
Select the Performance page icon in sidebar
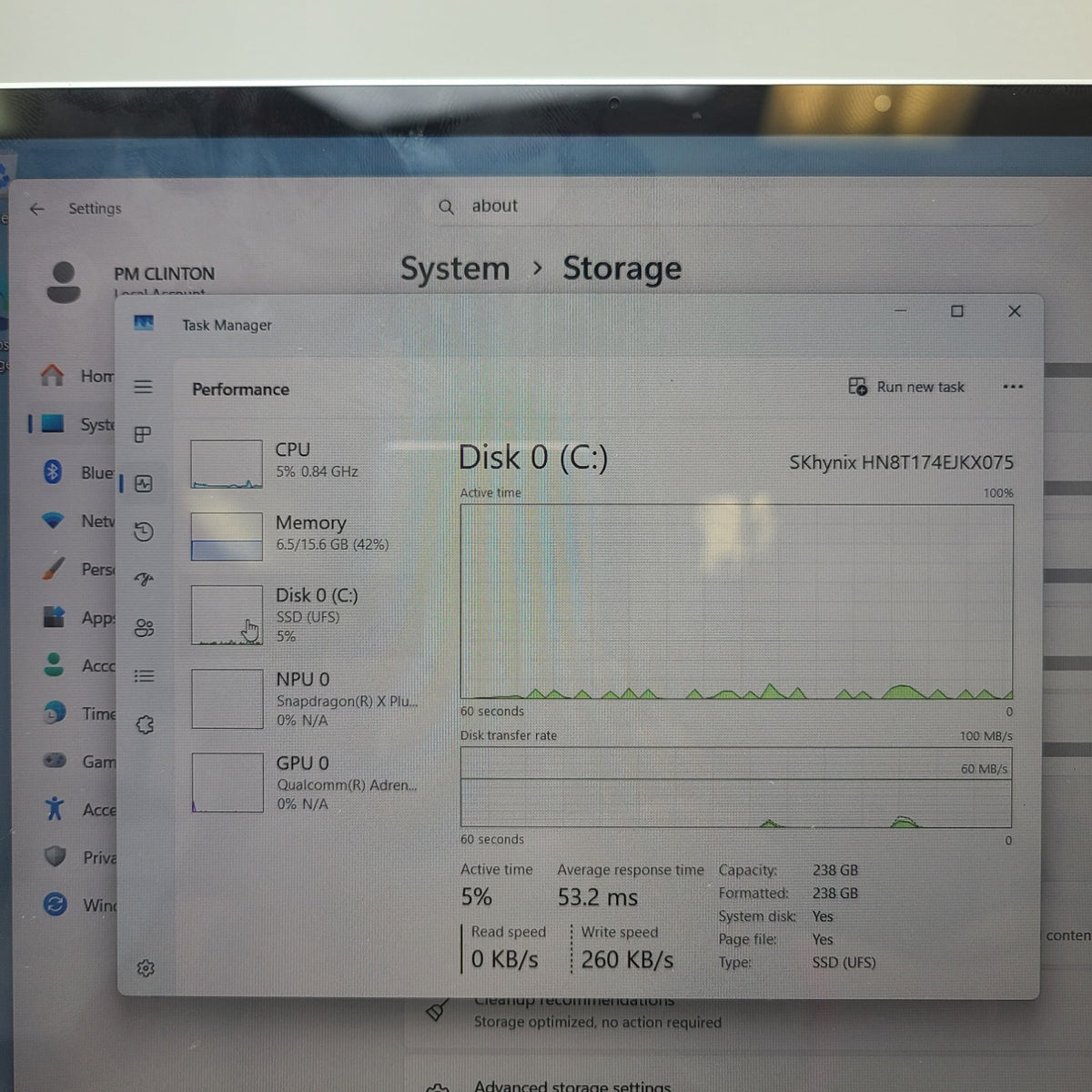(144, 483)
